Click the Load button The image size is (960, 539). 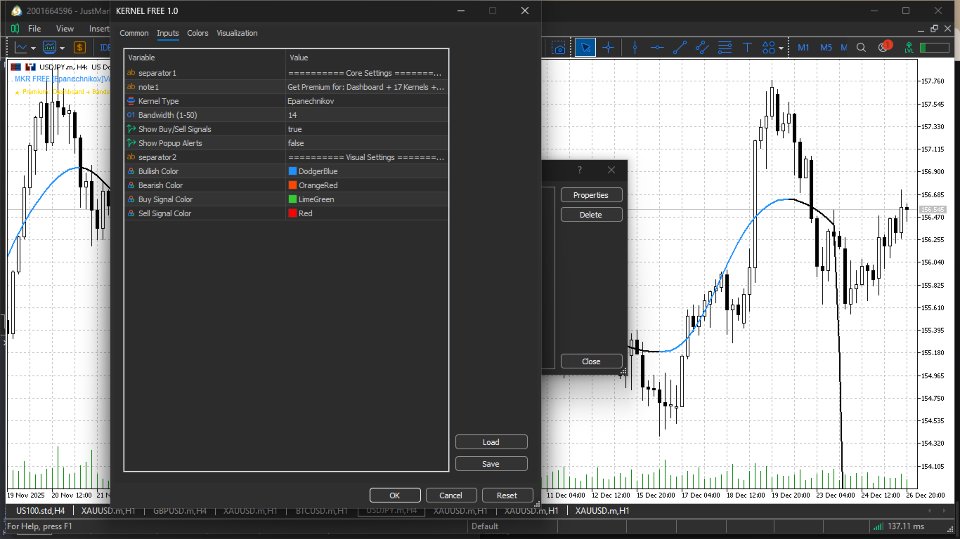pos(491,442)
